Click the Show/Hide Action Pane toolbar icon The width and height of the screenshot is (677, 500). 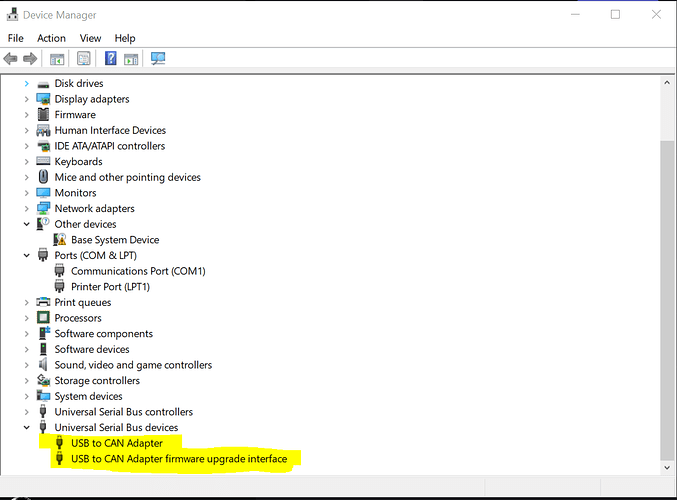click(x=131, y=58)
